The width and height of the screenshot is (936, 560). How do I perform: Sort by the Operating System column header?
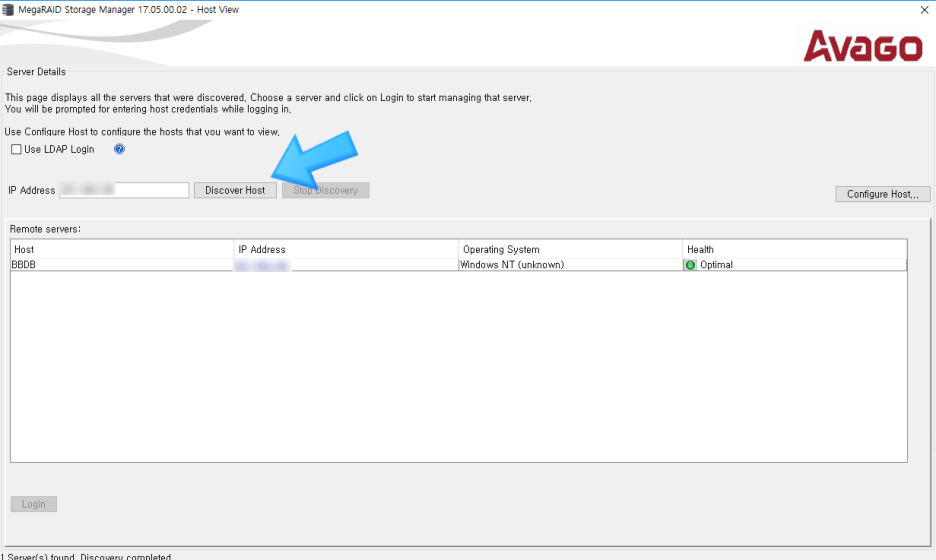coord(570,250)
